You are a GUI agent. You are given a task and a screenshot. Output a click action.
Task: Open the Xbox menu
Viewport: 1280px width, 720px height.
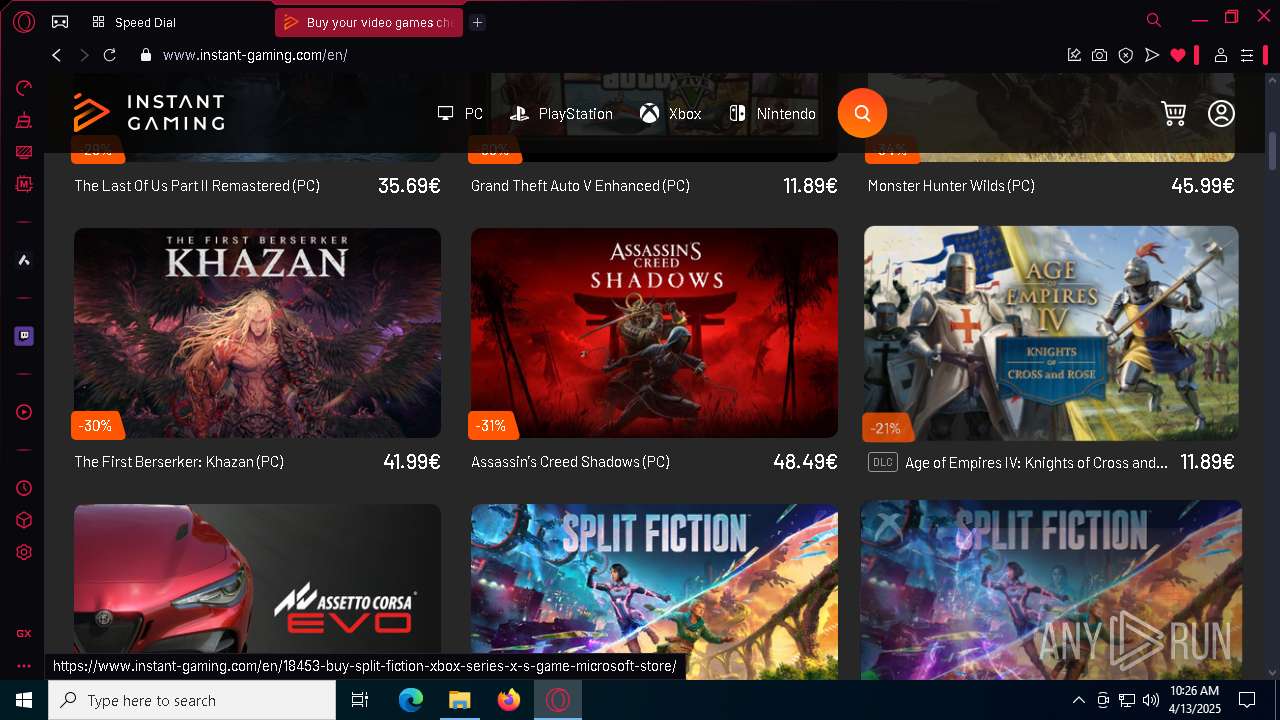coord(671,114)
